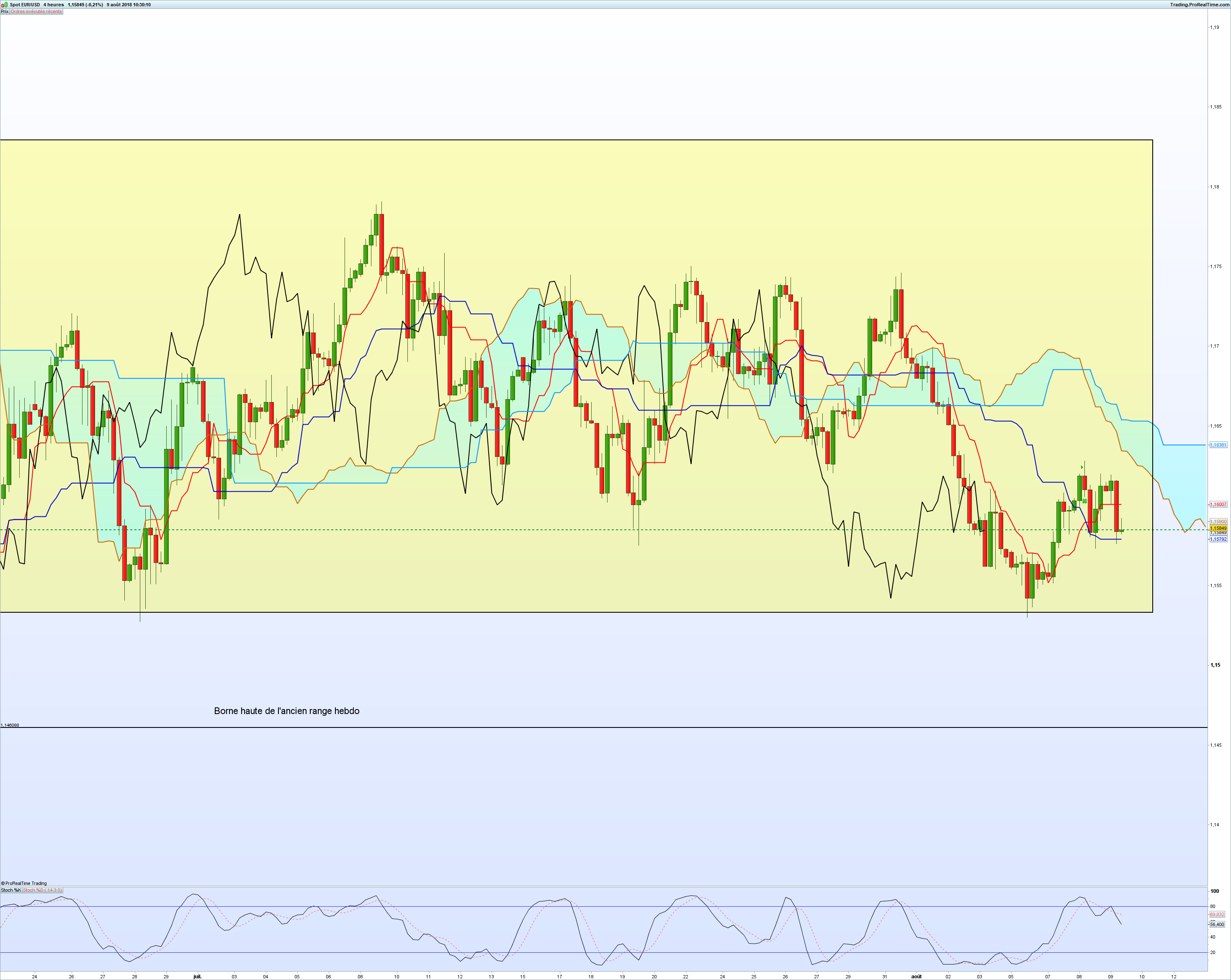
Task: Open the 'Ordres exécutés récents' label
Action: [36, 11]
